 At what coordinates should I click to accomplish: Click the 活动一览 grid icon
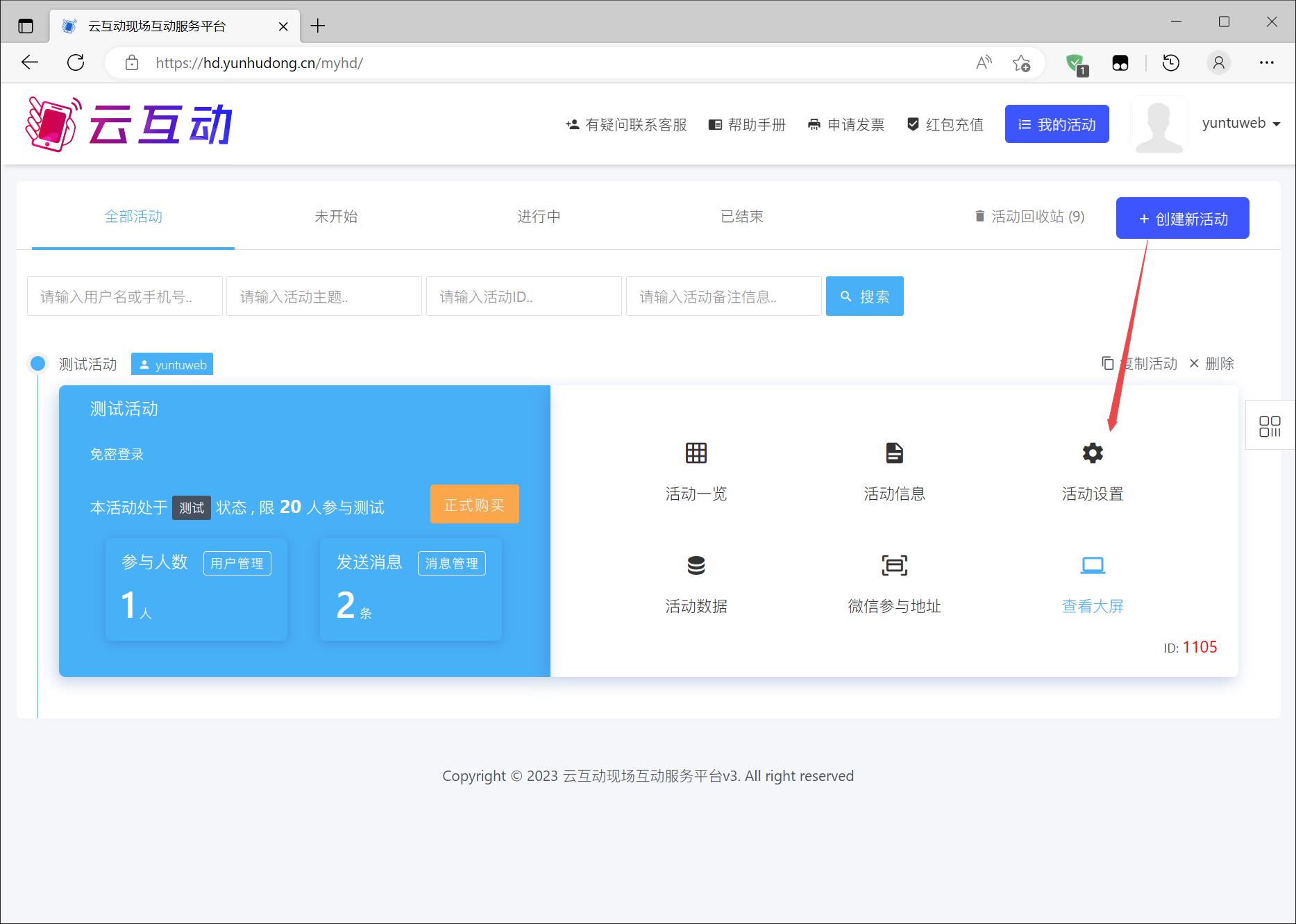[696, 453]
